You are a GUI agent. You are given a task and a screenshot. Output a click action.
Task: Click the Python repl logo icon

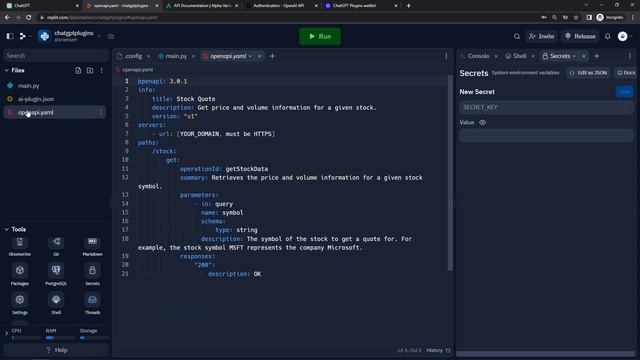click(x=44, y=36)
